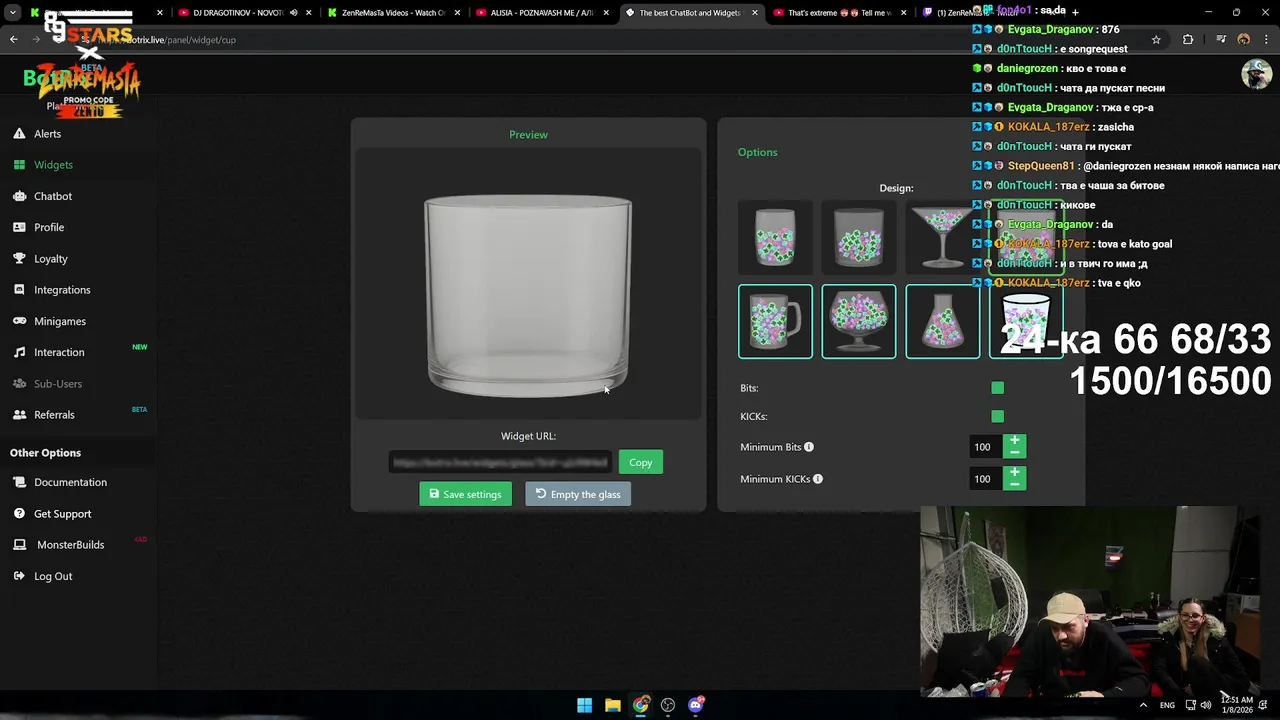The height and width of the screenshot is (720, 1280).
Task: Toggle the Bits checkbox
Action: point(997,388)
